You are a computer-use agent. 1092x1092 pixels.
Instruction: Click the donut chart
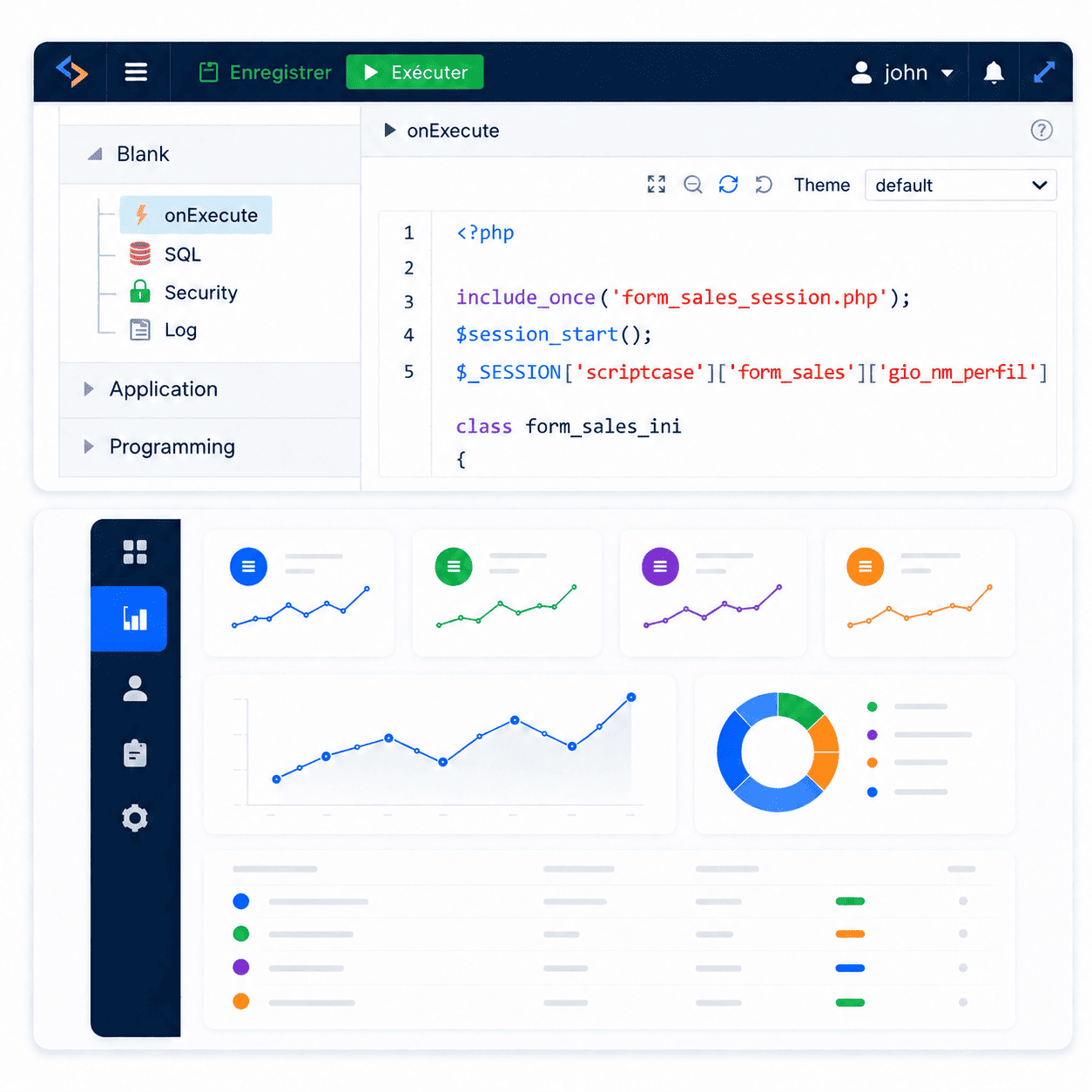click(x=778, y=752)
